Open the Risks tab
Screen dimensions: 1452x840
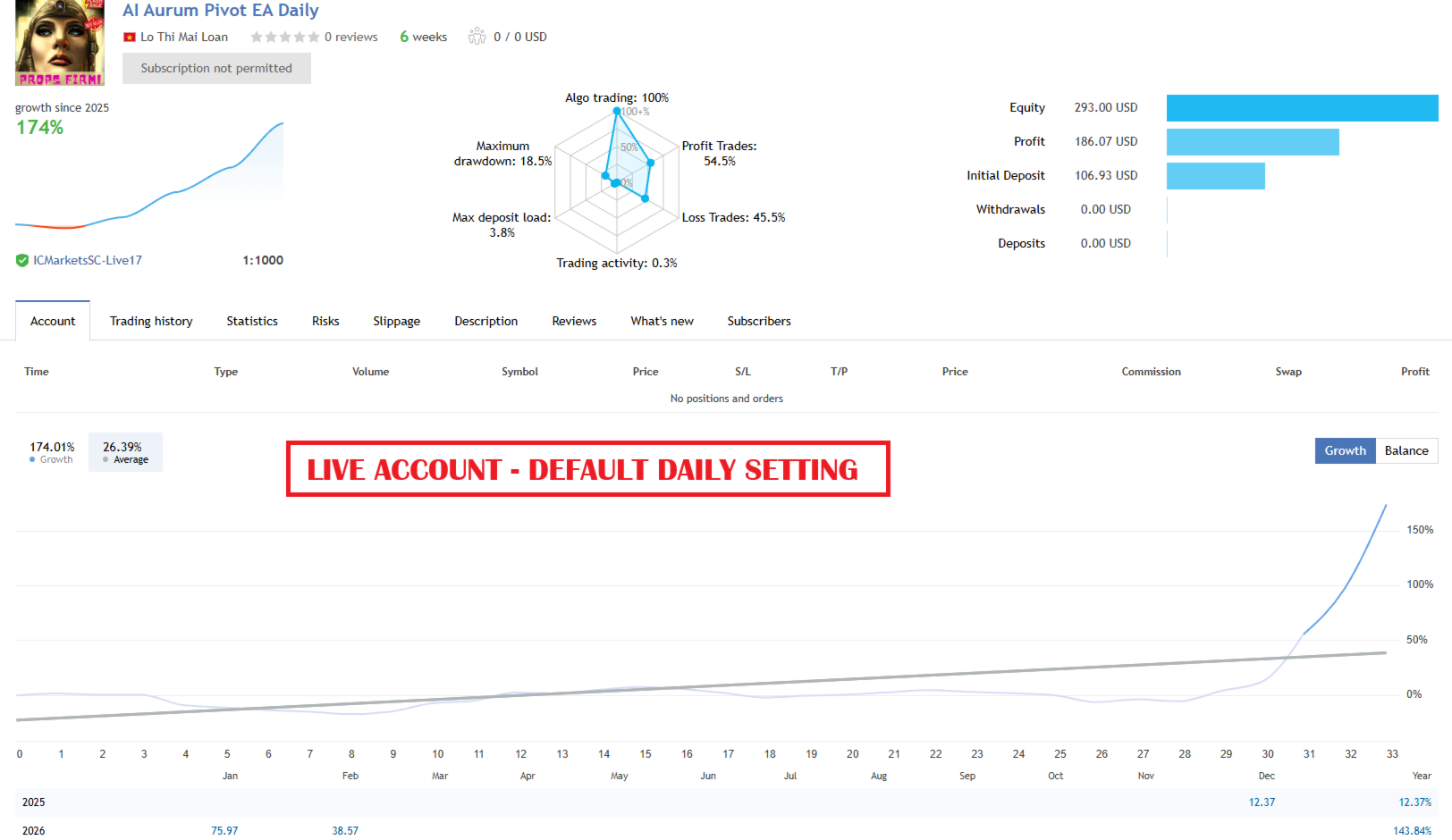pyautogui.click(x=325, y=321)
